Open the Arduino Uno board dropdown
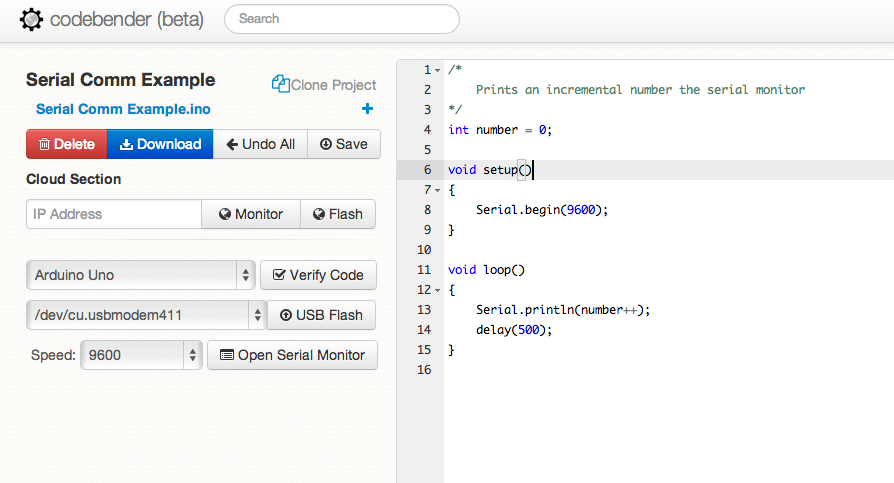Viewport: 894px width, 483px height. (x=140, y=275)
